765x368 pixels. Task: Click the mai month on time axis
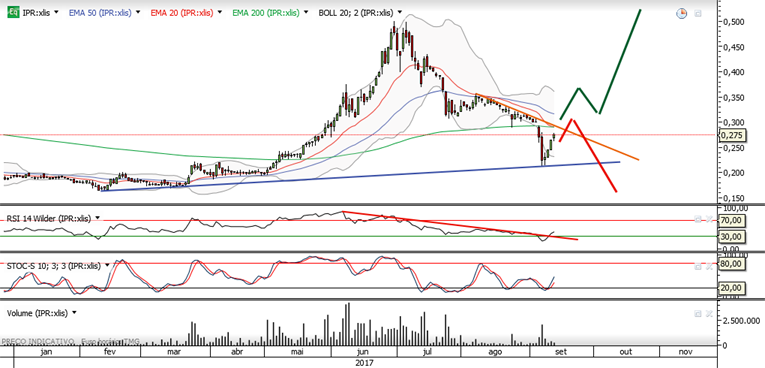(297, 351)
